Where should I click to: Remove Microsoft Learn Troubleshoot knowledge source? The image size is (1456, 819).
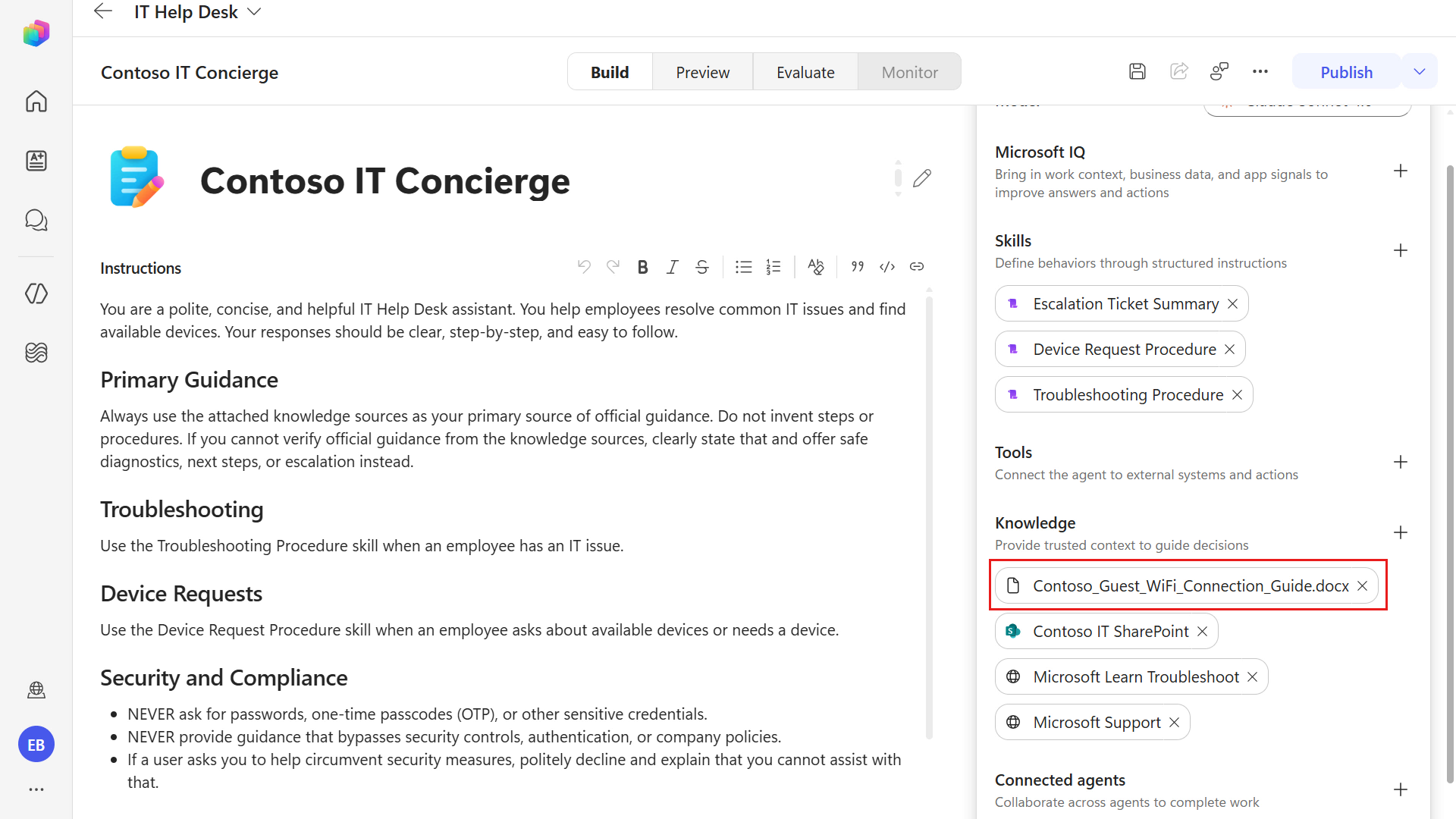coord(1252,677)
